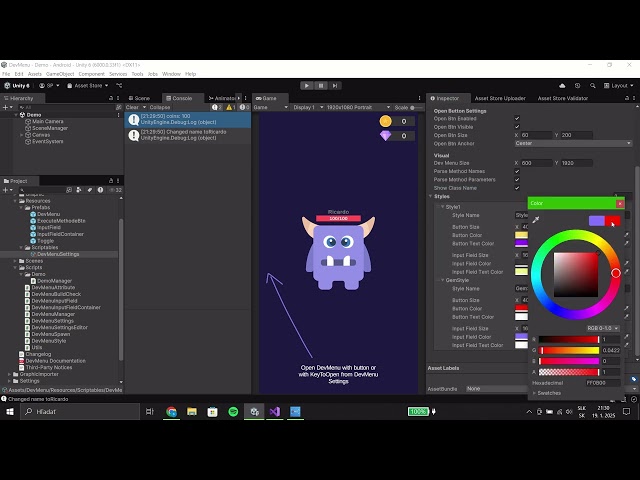Switch to the Scene tab
This screenshot has height=480, width=640.
click(x=139, y=98)
